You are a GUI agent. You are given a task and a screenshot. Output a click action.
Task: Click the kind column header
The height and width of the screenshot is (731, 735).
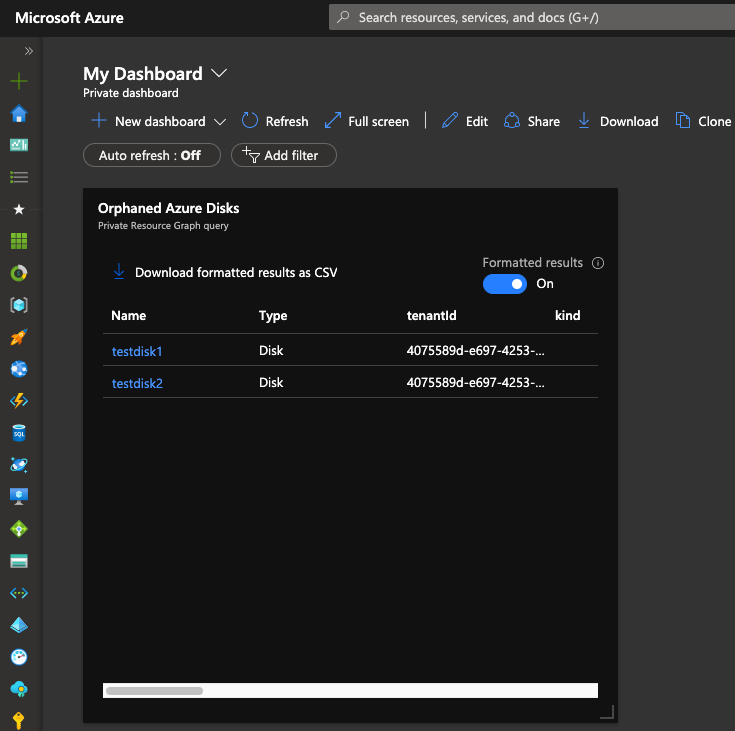tap(567, 316)
